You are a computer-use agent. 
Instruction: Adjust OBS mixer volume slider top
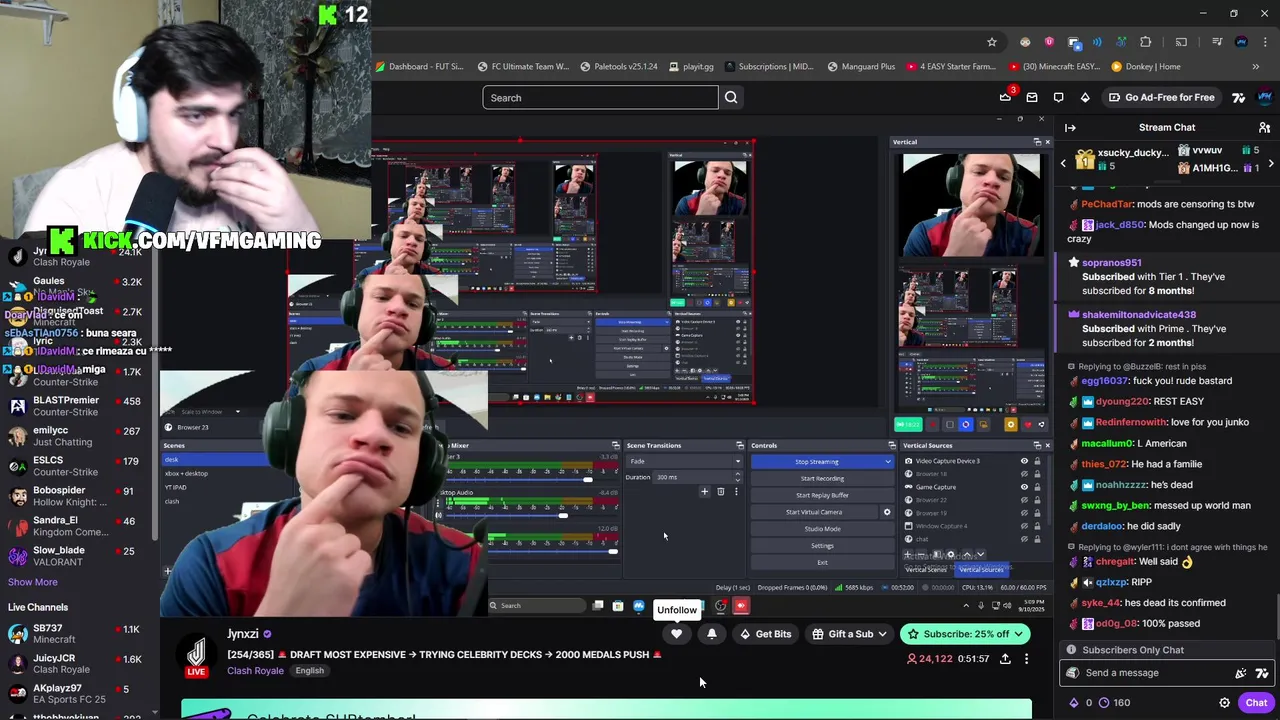point(587,480)
